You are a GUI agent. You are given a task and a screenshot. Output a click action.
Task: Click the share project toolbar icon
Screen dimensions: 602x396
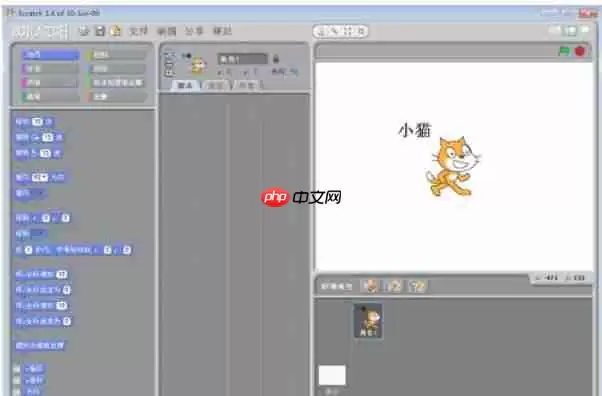coord(115,31)
